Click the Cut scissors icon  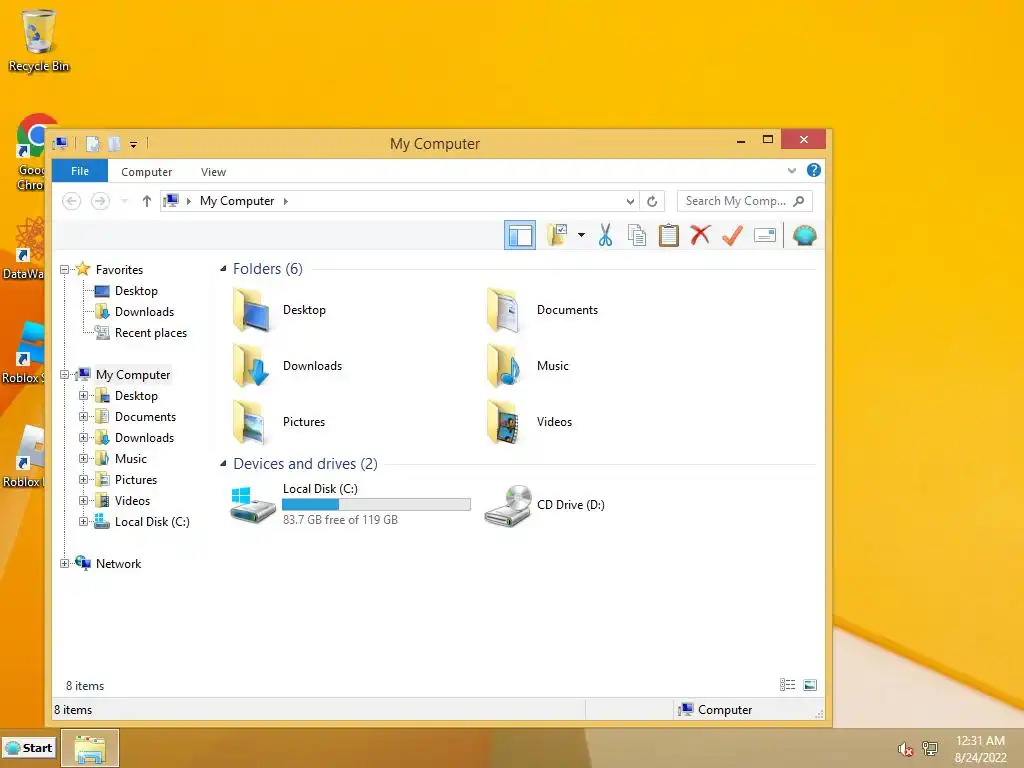click(605, 235)
